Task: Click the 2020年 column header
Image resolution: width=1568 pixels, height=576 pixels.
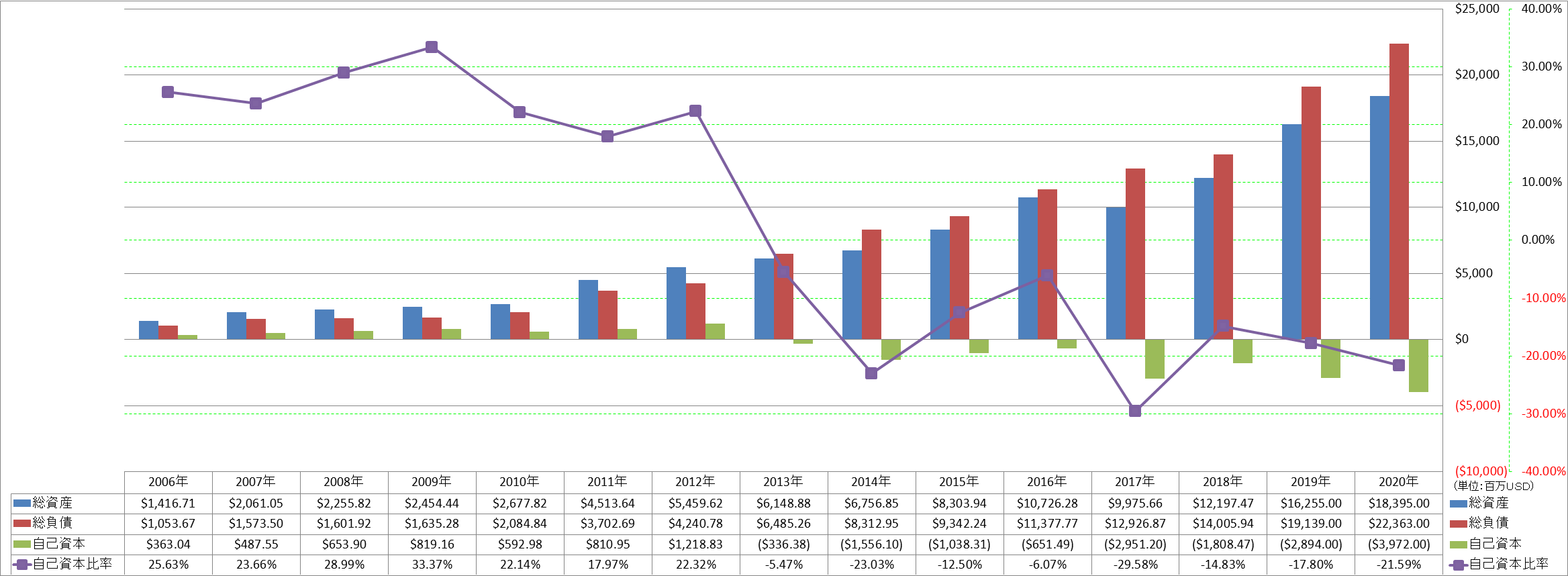Action: click(x=1399, y=482)
